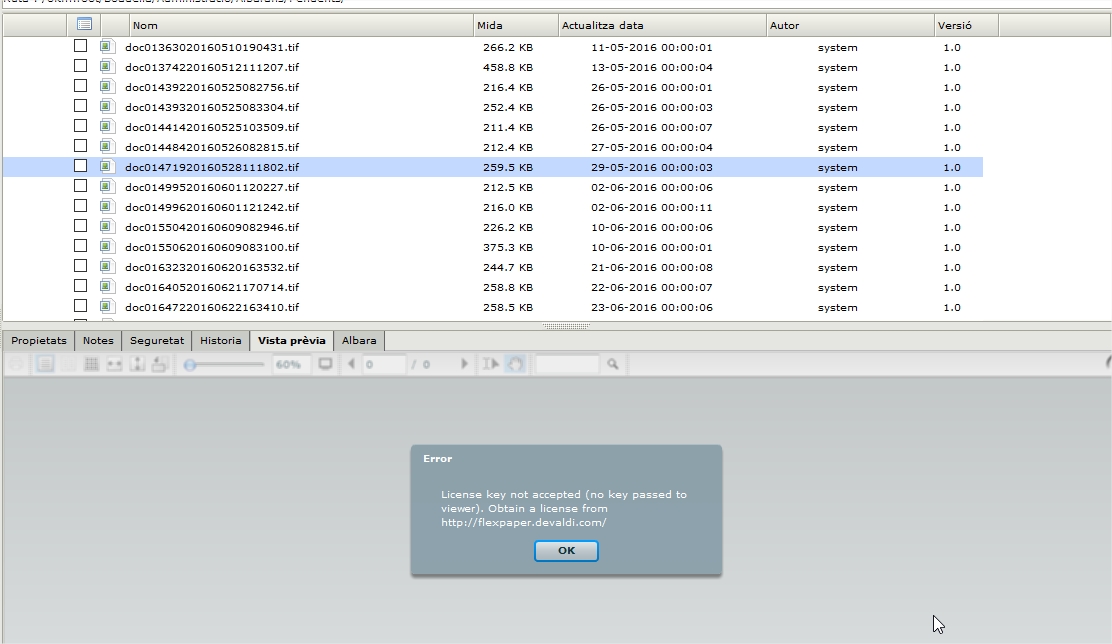Switch to thumbnail grid view icon
This screenshot has width=1112, height=644.
point(91,365)
